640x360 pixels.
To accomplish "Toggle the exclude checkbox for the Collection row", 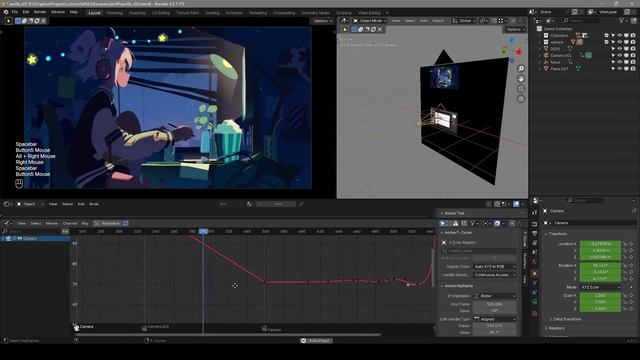I will click(606, 36).
